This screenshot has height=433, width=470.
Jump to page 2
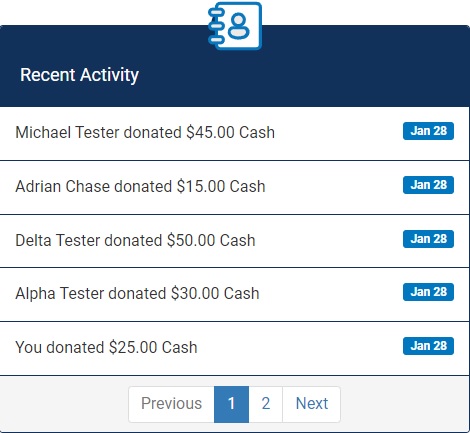[266, 404]
